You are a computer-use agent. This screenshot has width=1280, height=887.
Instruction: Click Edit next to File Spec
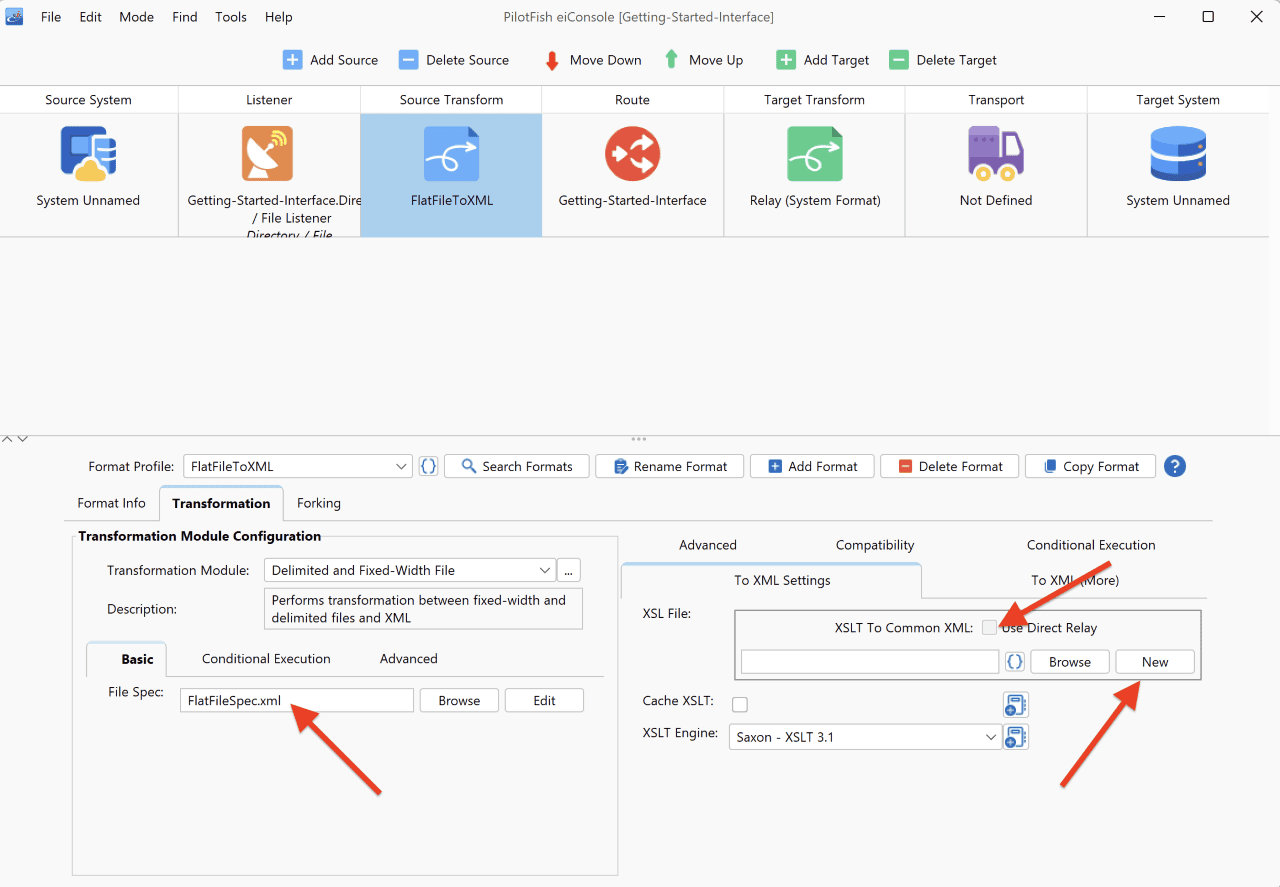click(544, 700)
